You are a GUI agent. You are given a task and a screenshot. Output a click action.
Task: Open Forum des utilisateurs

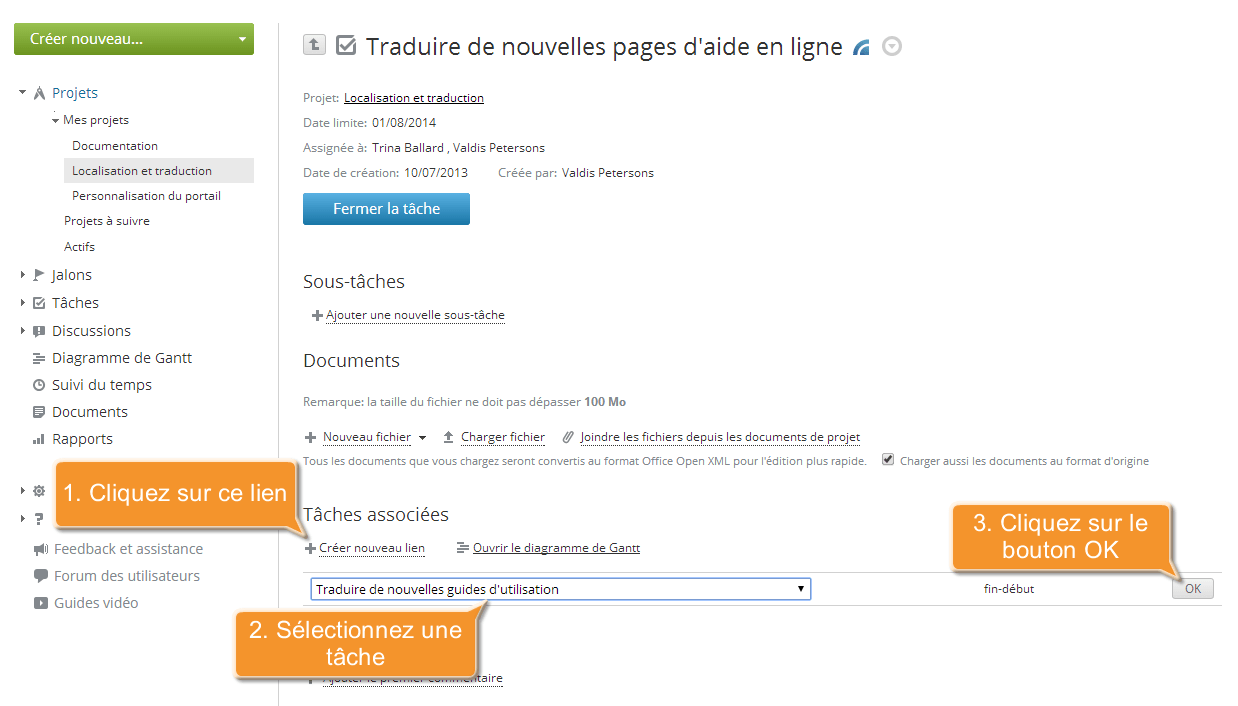(x=127, y=576)
